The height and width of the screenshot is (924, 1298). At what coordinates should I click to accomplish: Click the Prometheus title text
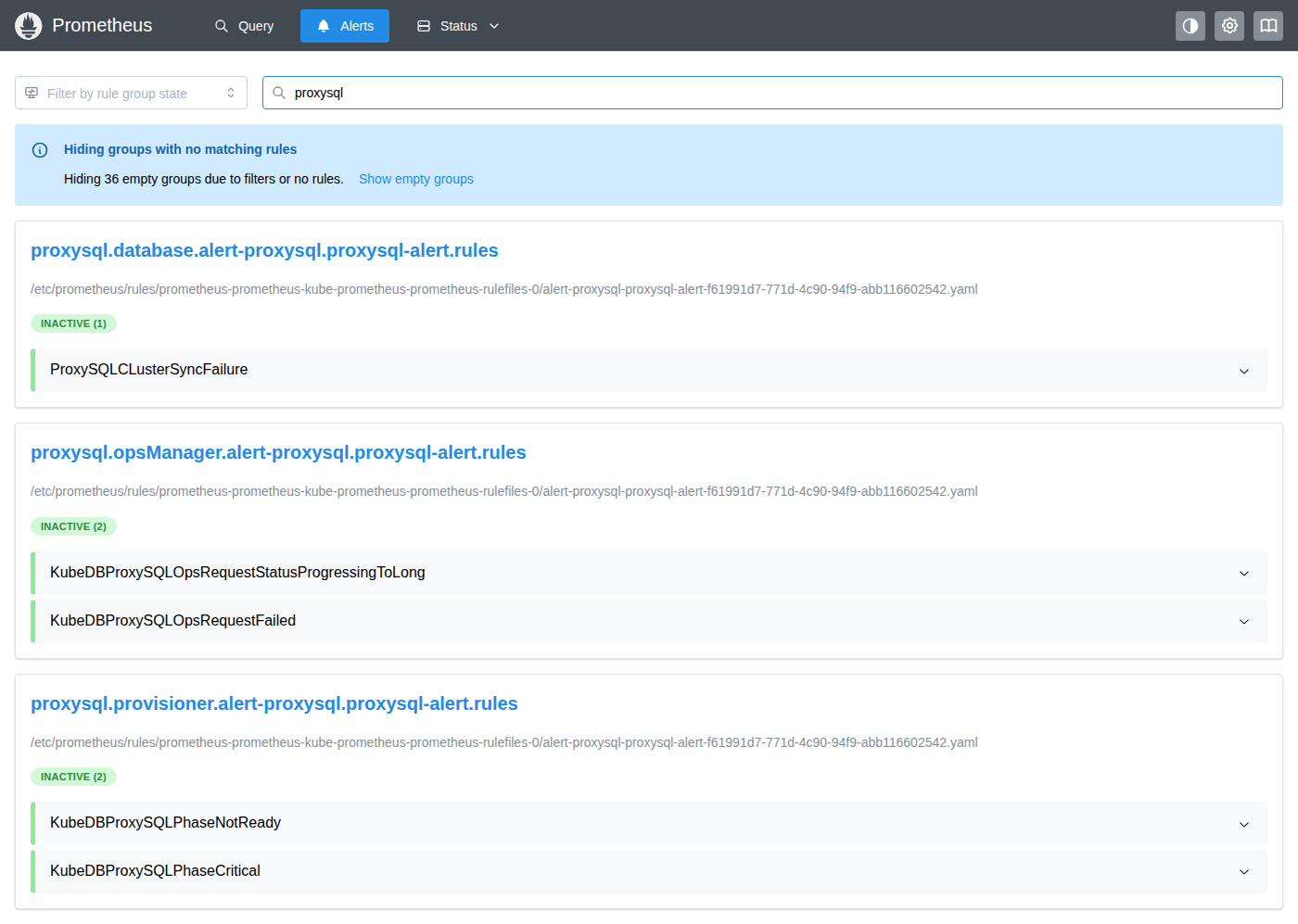(x=102, y=26)
